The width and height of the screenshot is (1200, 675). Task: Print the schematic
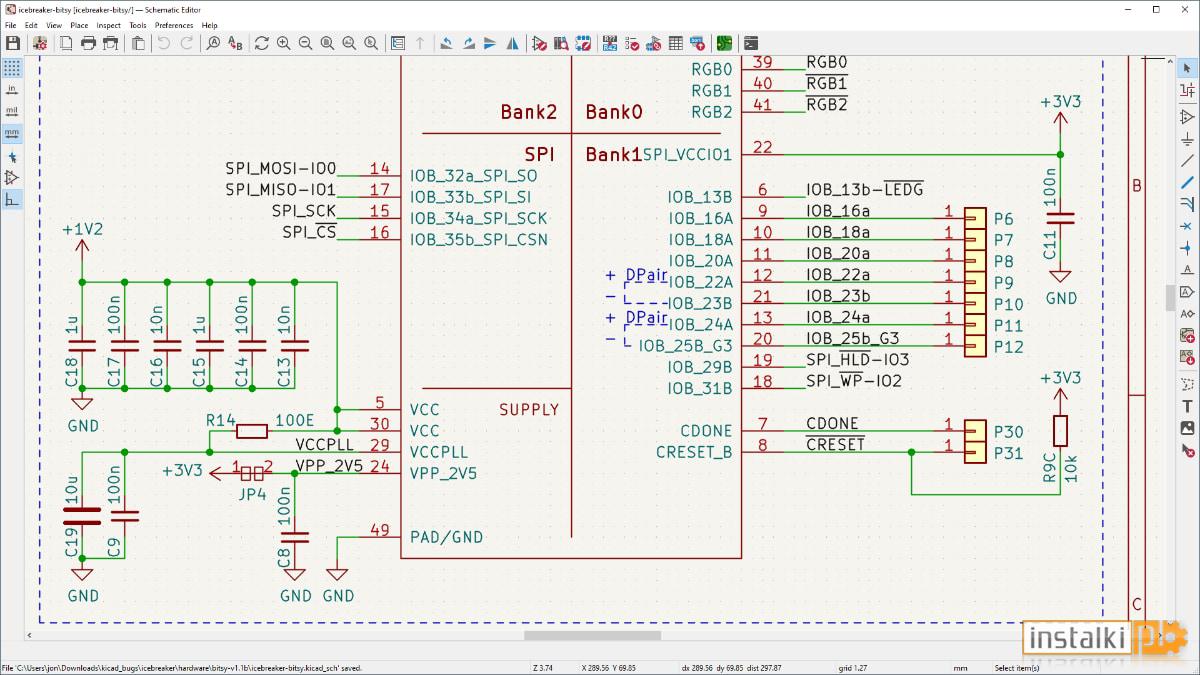click(87, 43)
